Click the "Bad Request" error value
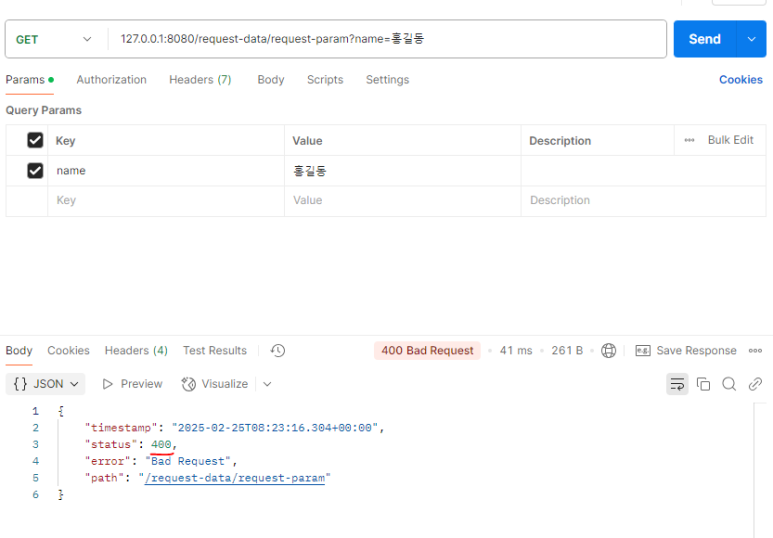Image resolution: width=773 pixels, height=538 pixels. click(x=187, y=461)
